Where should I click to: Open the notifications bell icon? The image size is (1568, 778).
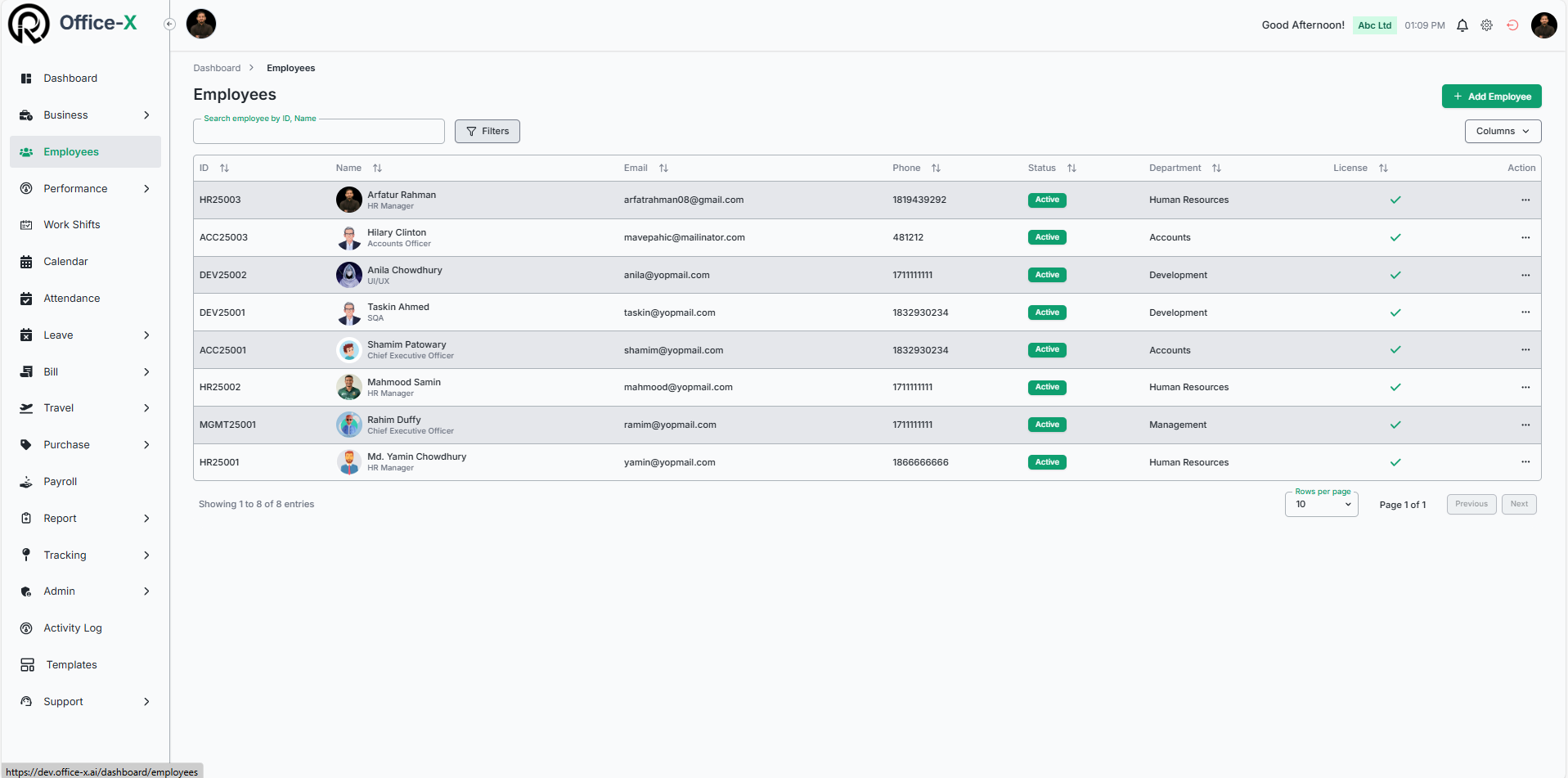[1462, 25]
